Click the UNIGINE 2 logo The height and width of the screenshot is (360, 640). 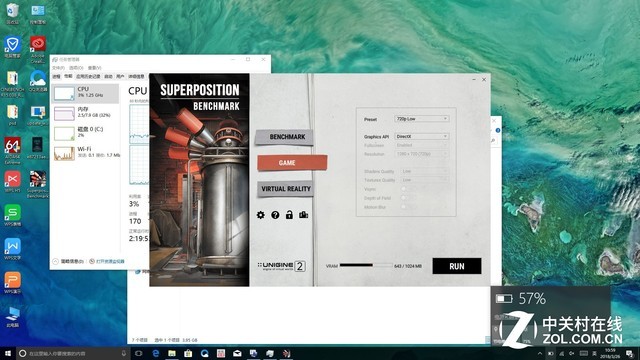coord(282,266)
